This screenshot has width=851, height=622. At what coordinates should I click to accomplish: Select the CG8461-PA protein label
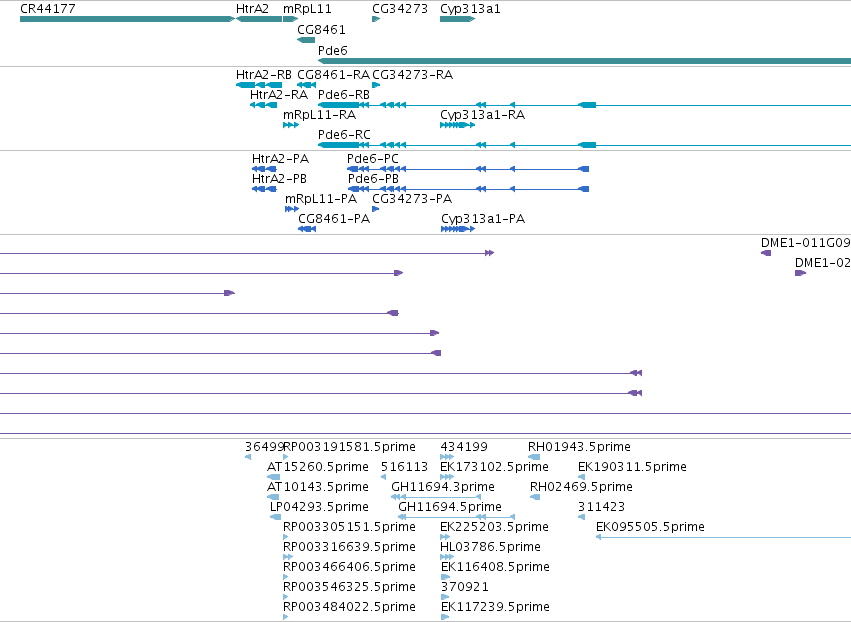(x=334, y=219)
